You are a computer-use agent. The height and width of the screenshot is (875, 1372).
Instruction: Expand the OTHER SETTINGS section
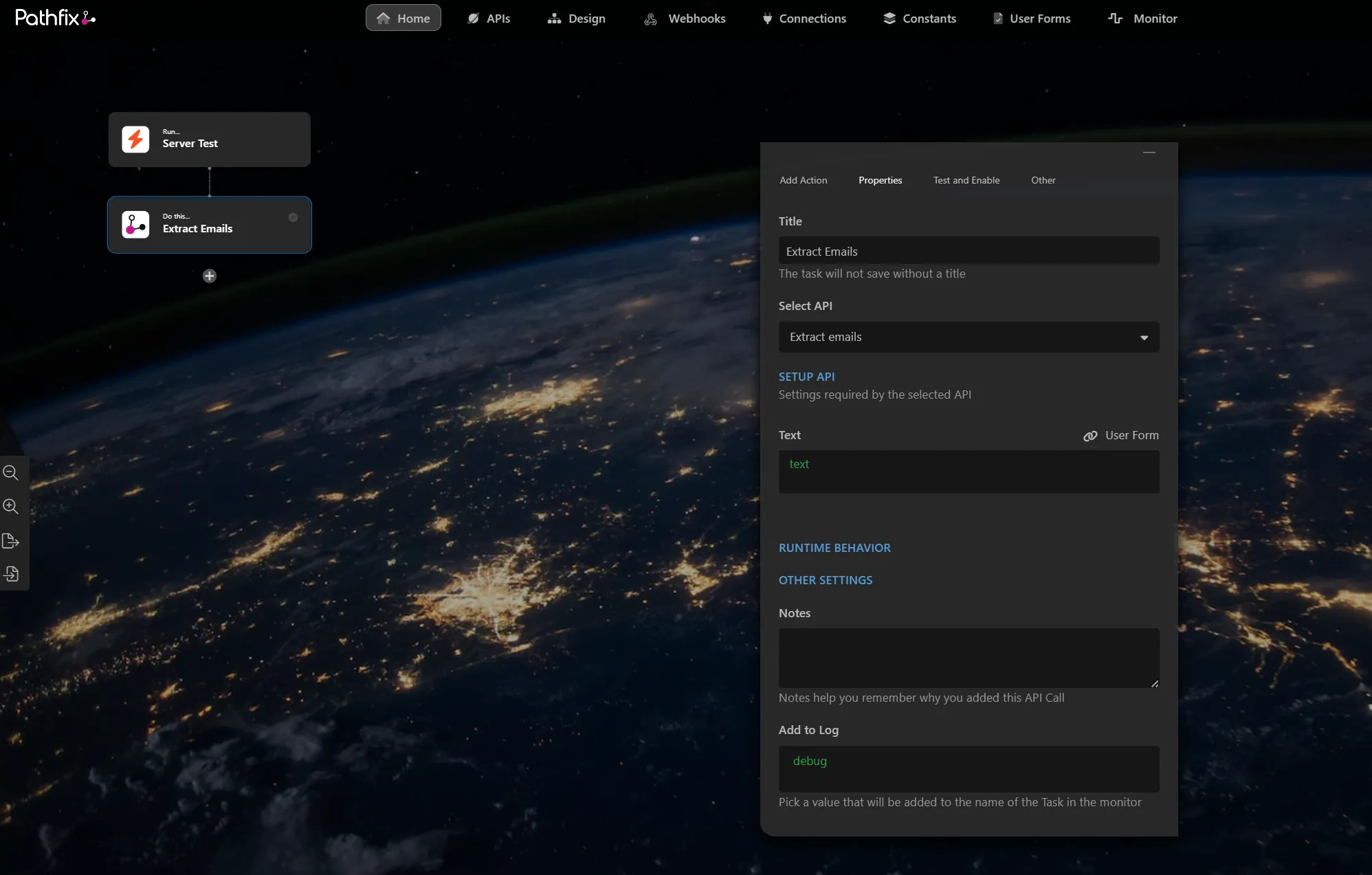point(826,580)
